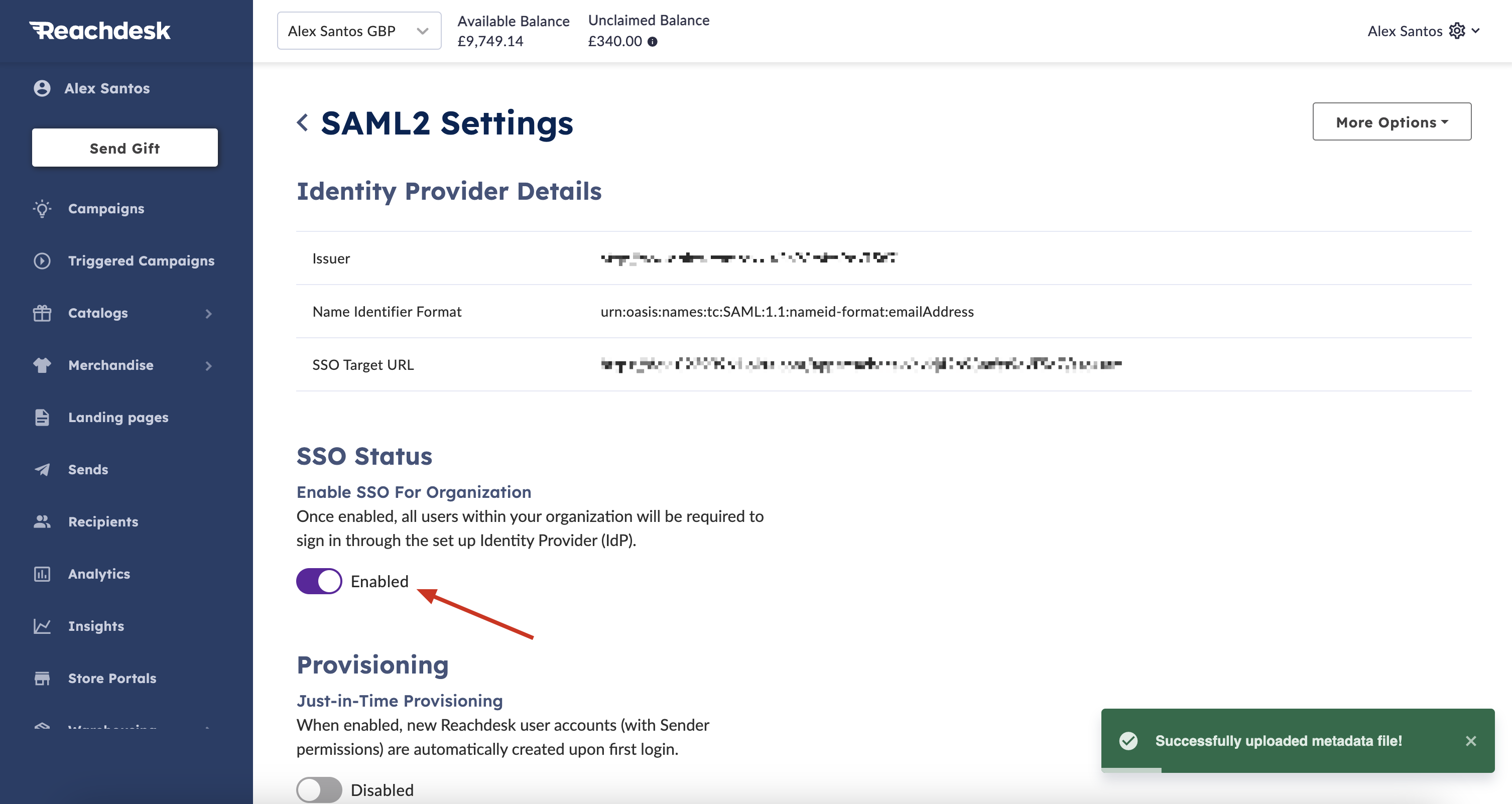Open the More Options dropdown
Image resolution: width=1512 pixels, height=804 pixels.
[1392, 121]
